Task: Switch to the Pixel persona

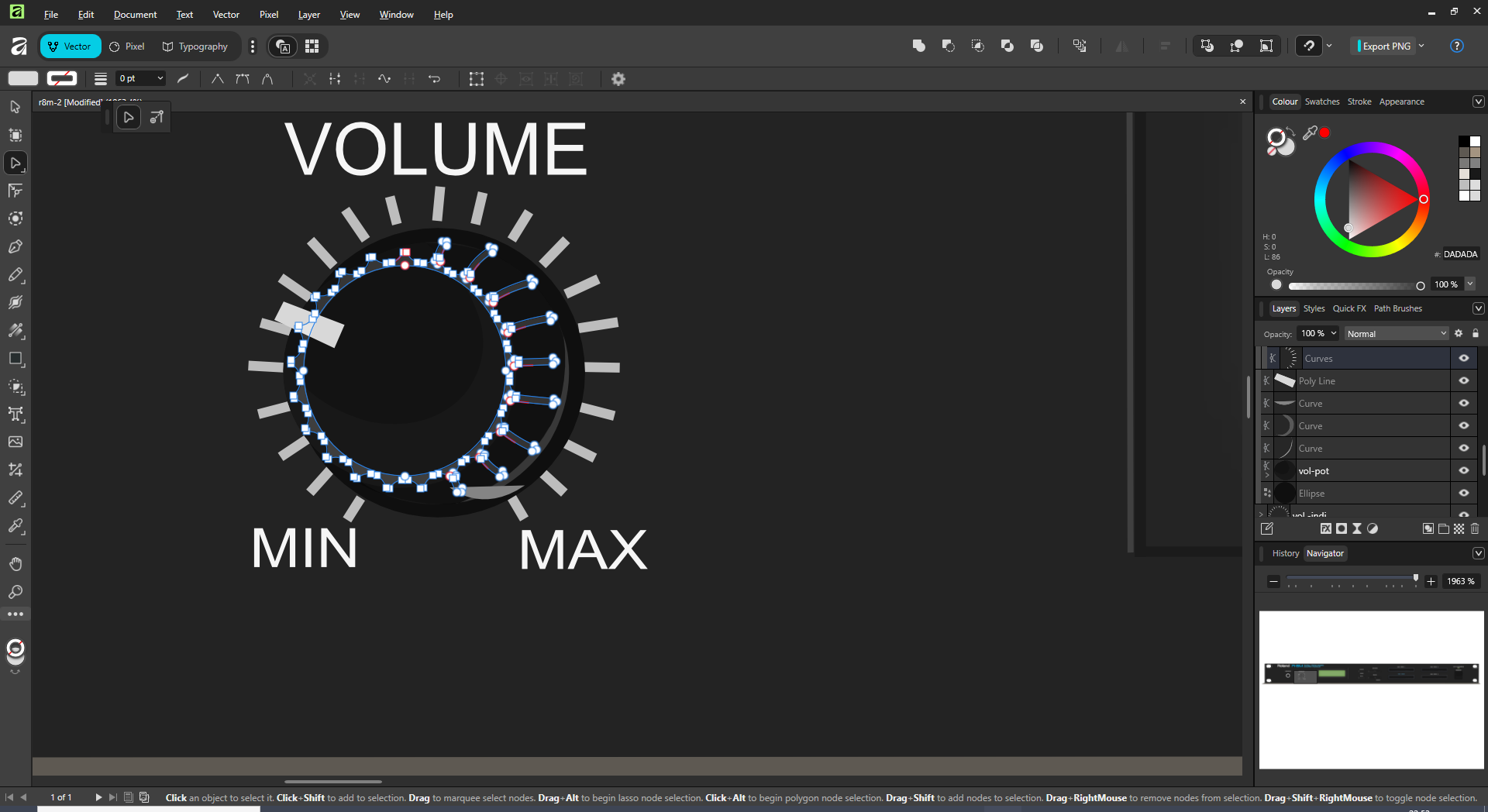Action: coord(127,46)
